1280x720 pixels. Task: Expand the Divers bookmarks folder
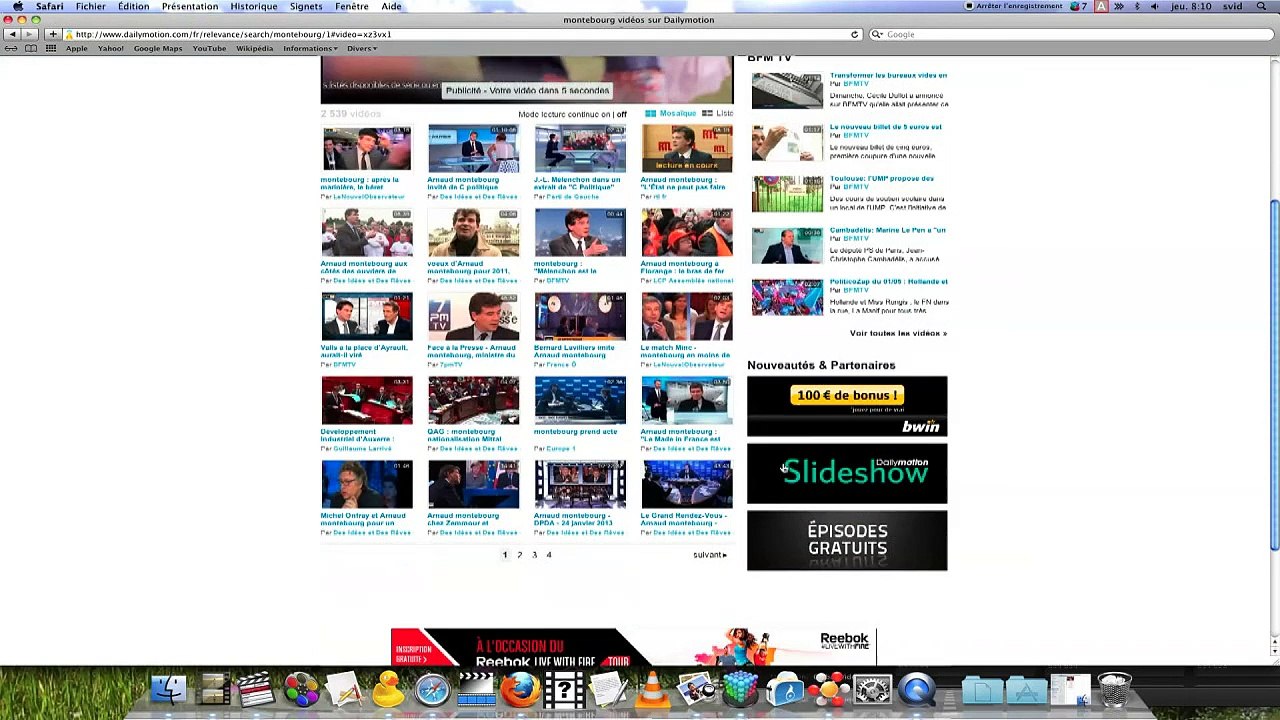click(362, 48)
